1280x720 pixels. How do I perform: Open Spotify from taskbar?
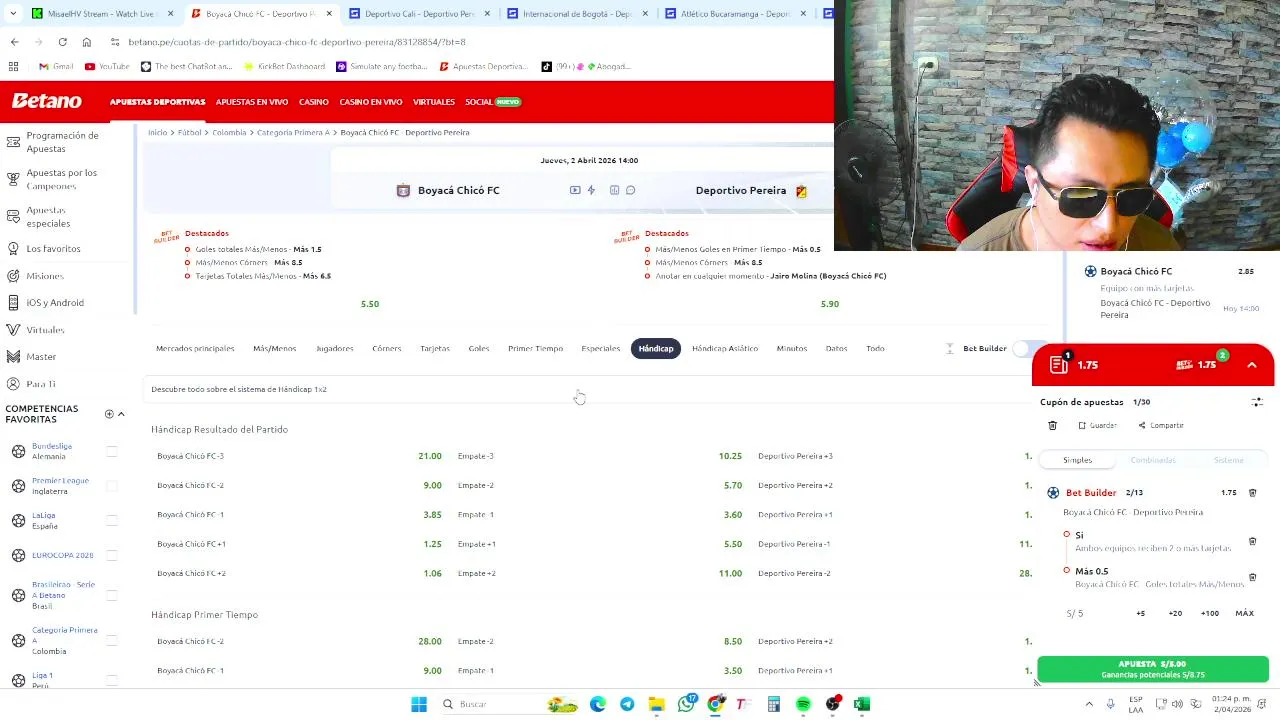tap(803, 704)
